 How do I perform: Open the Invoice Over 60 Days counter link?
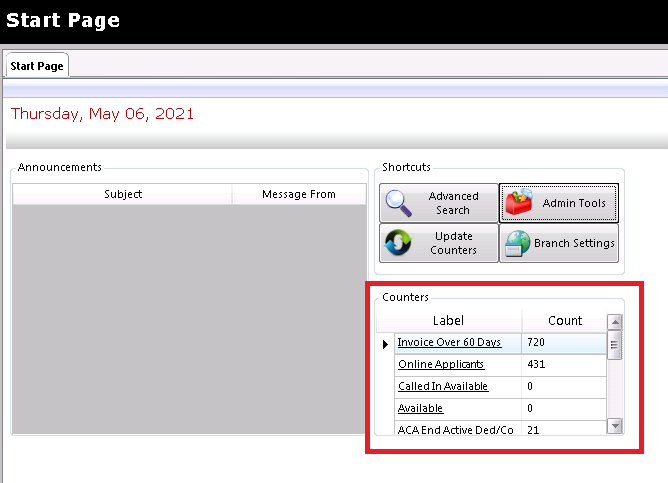449,342
